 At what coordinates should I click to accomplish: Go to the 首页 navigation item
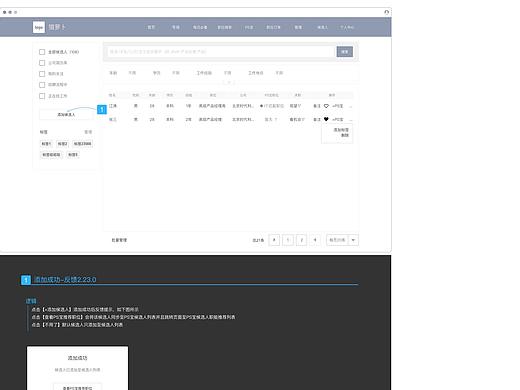coord(151,27)
